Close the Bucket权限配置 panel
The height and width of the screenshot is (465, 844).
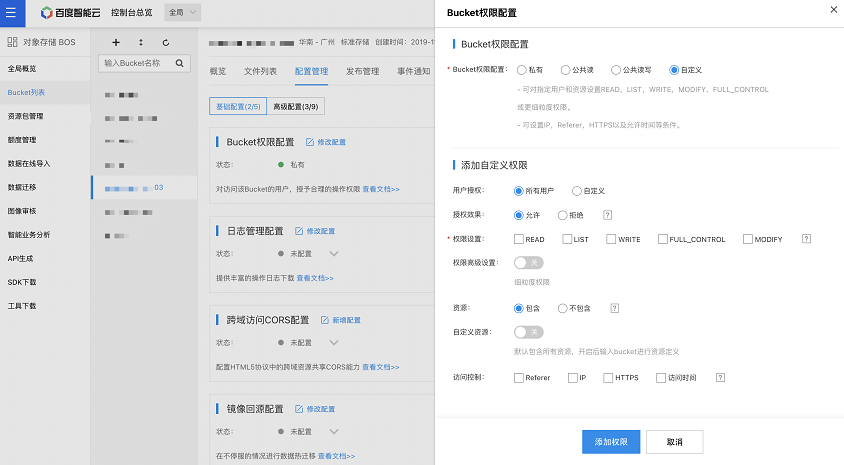pyautogui.click(x=834, y=10)
